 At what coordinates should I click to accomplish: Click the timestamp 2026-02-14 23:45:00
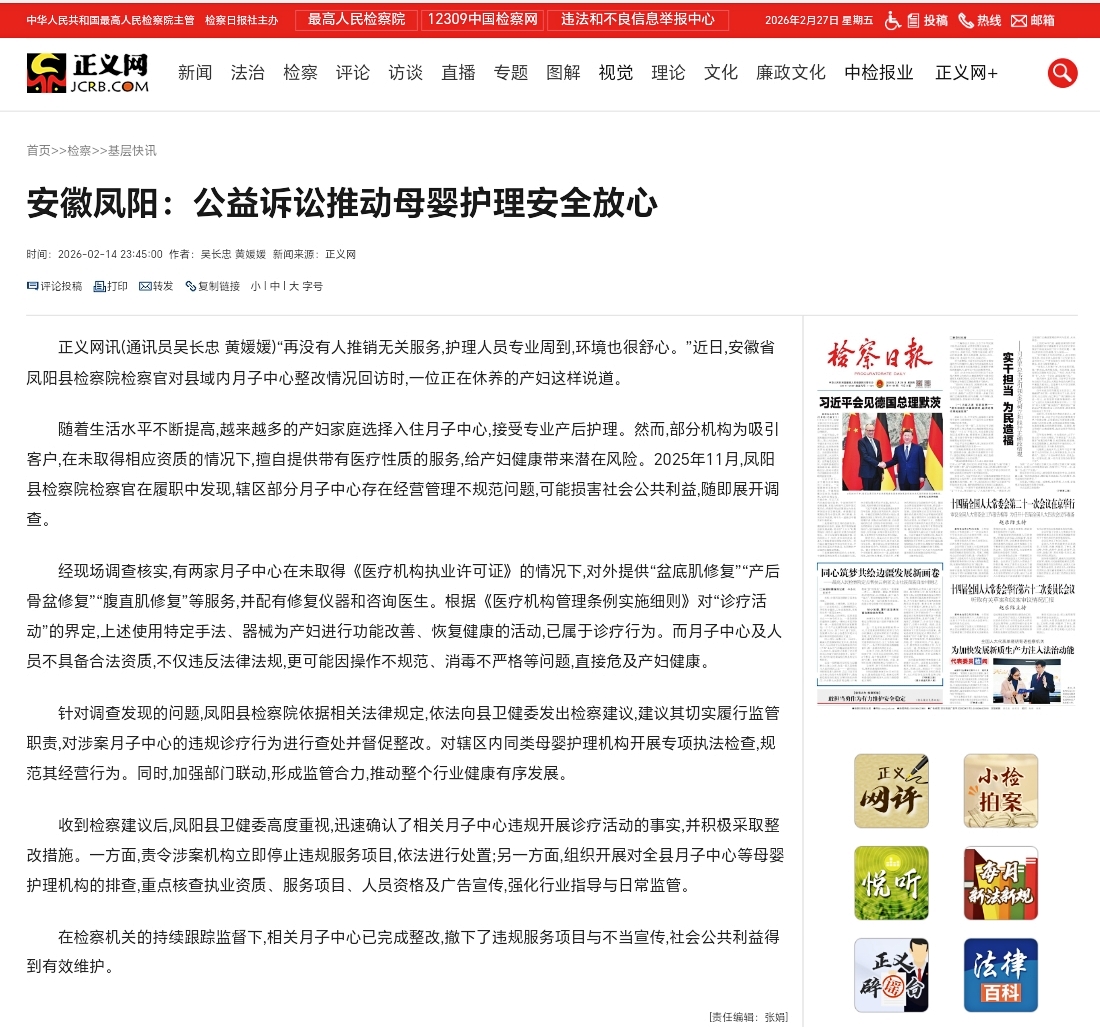pyautogui.click(x=110, y=255)
